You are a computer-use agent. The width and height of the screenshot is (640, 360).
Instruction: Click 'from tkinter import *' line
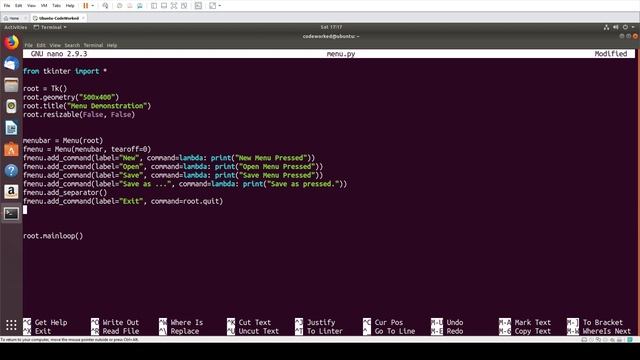tap(65, 71)
